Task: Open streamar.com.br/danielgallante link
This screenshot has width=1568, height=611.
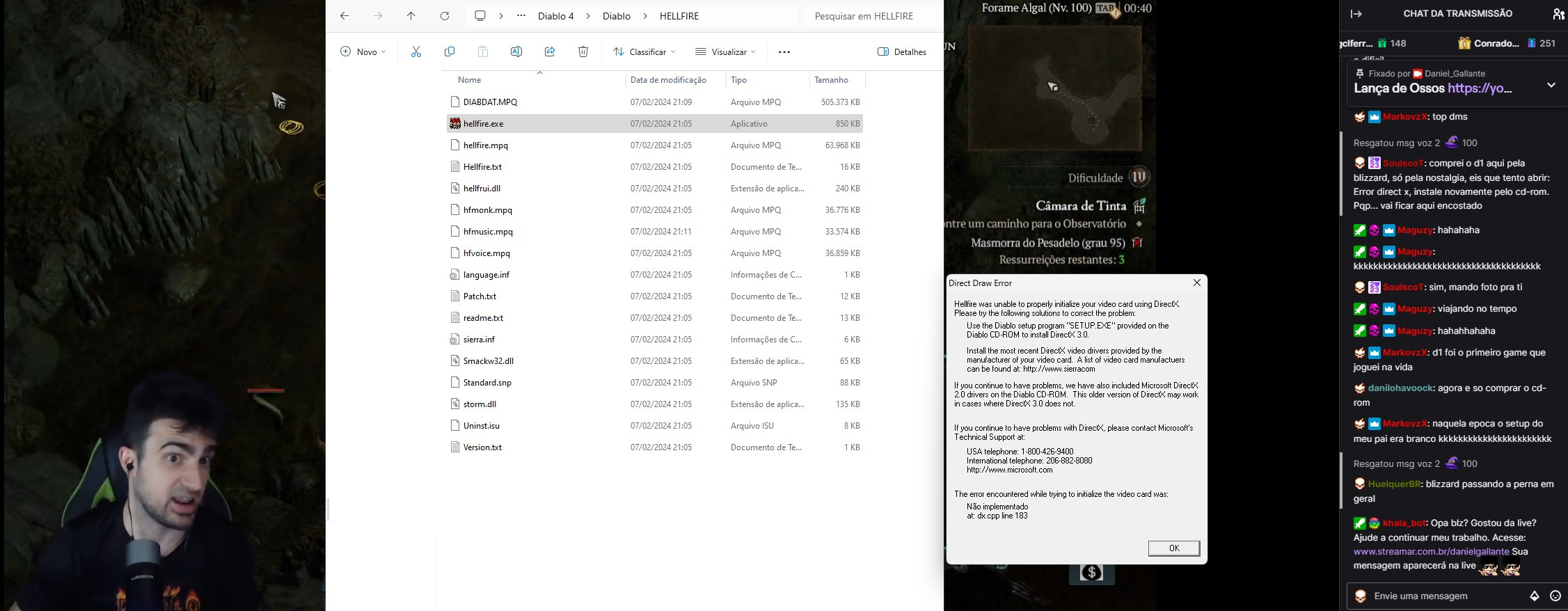Action: pyautogui.click(x=1432, y=551)
